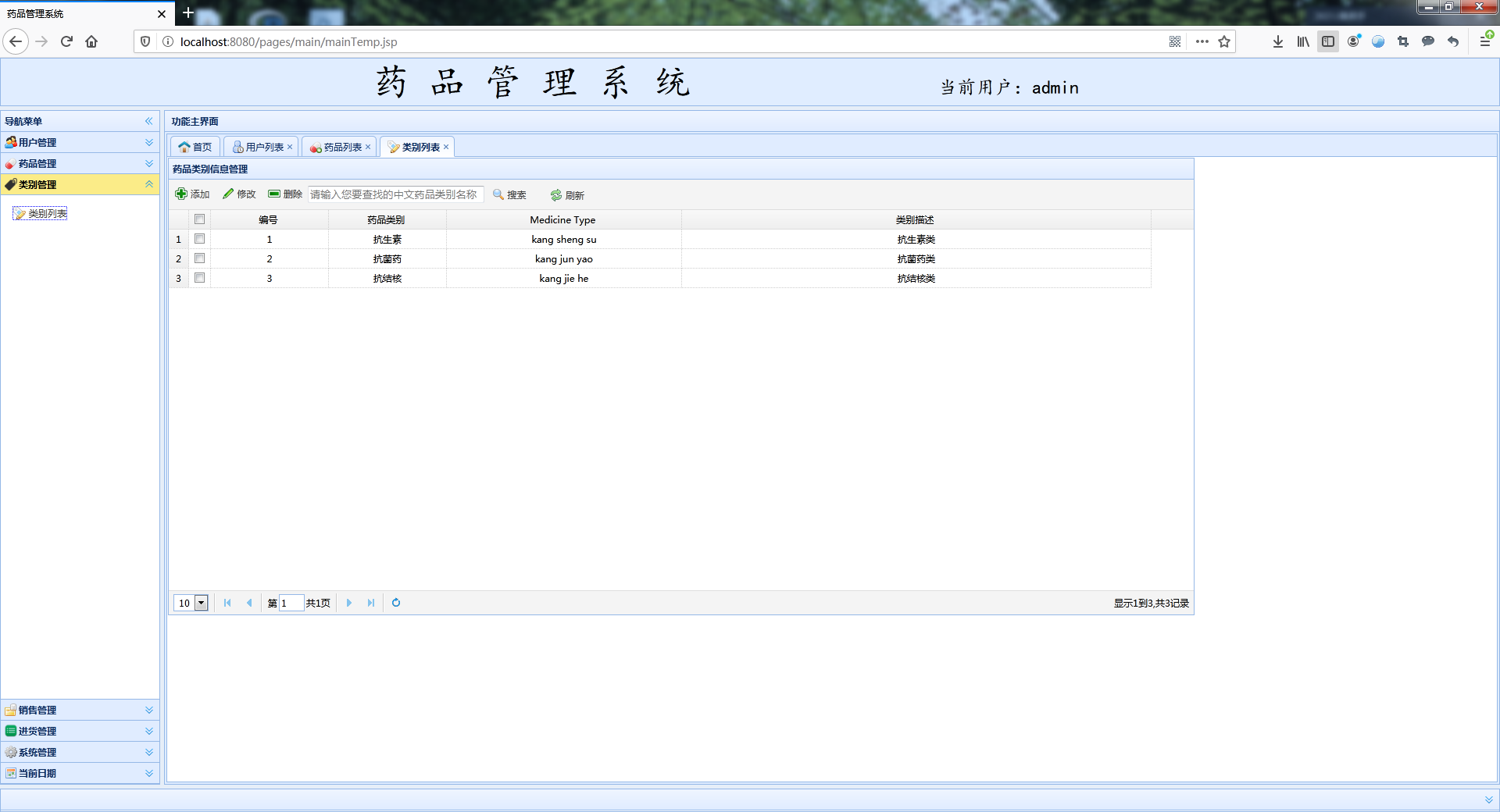Tick the checkbox for row 抗生素
The image size is (1500, 812).
click(200, 239)
